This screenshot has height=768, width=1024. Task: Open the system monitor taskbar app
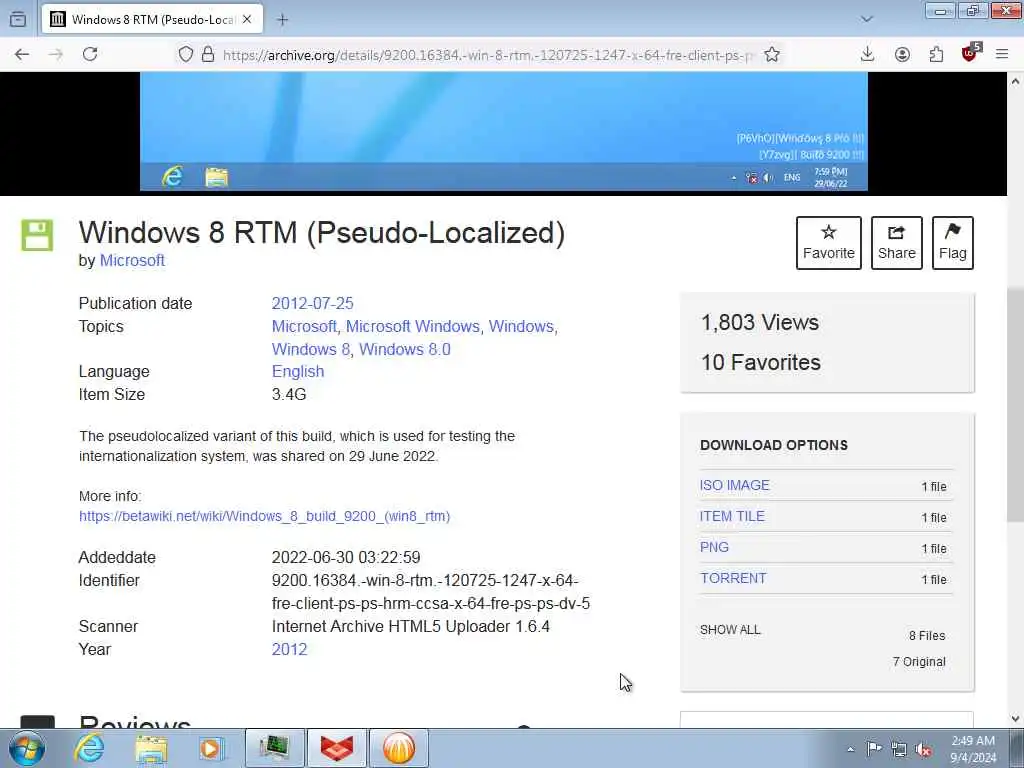[275, 748]
